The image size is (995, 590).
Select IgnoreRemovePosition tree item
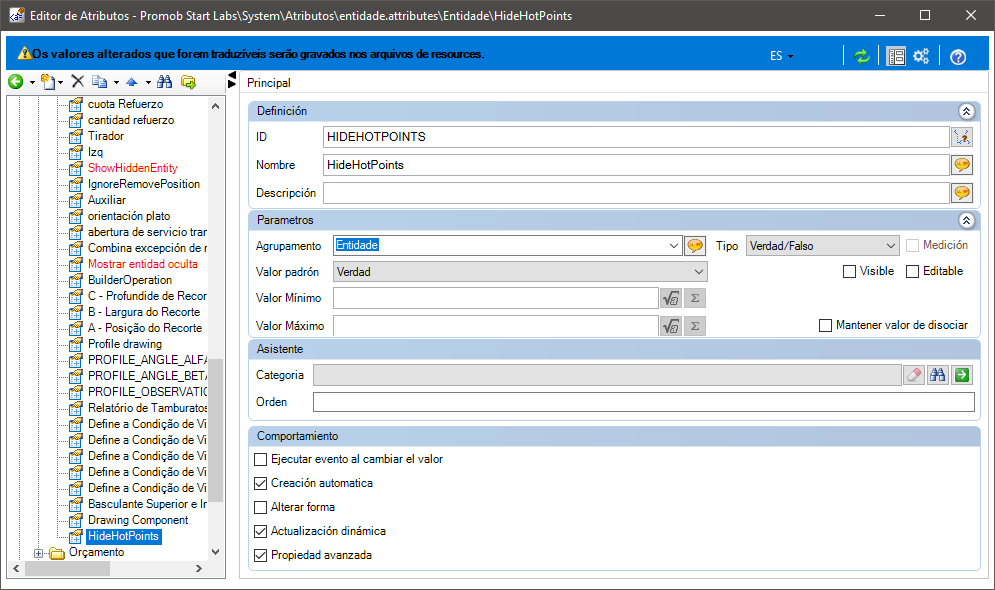pos(144,184)
